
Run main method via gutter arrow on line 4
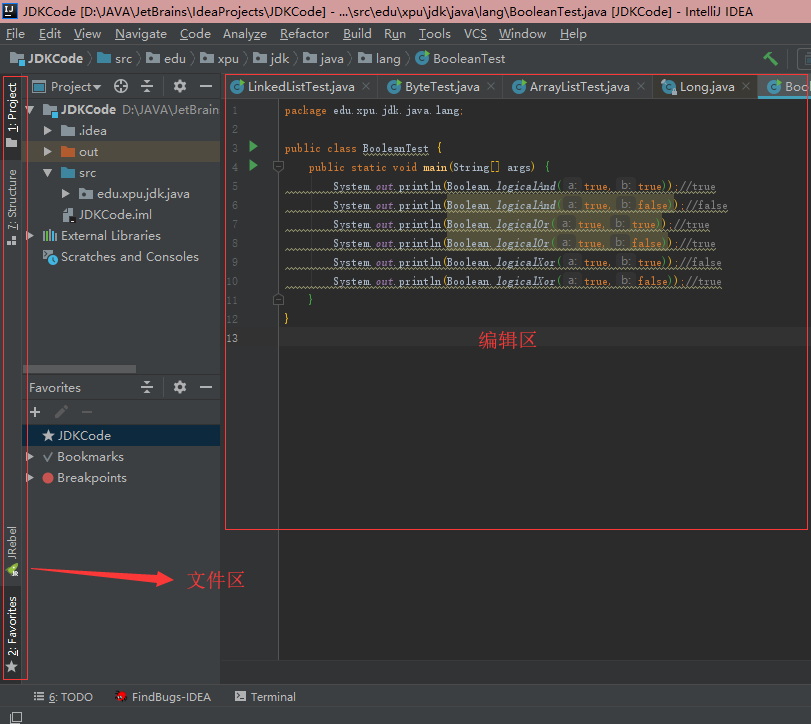point(253,165)
